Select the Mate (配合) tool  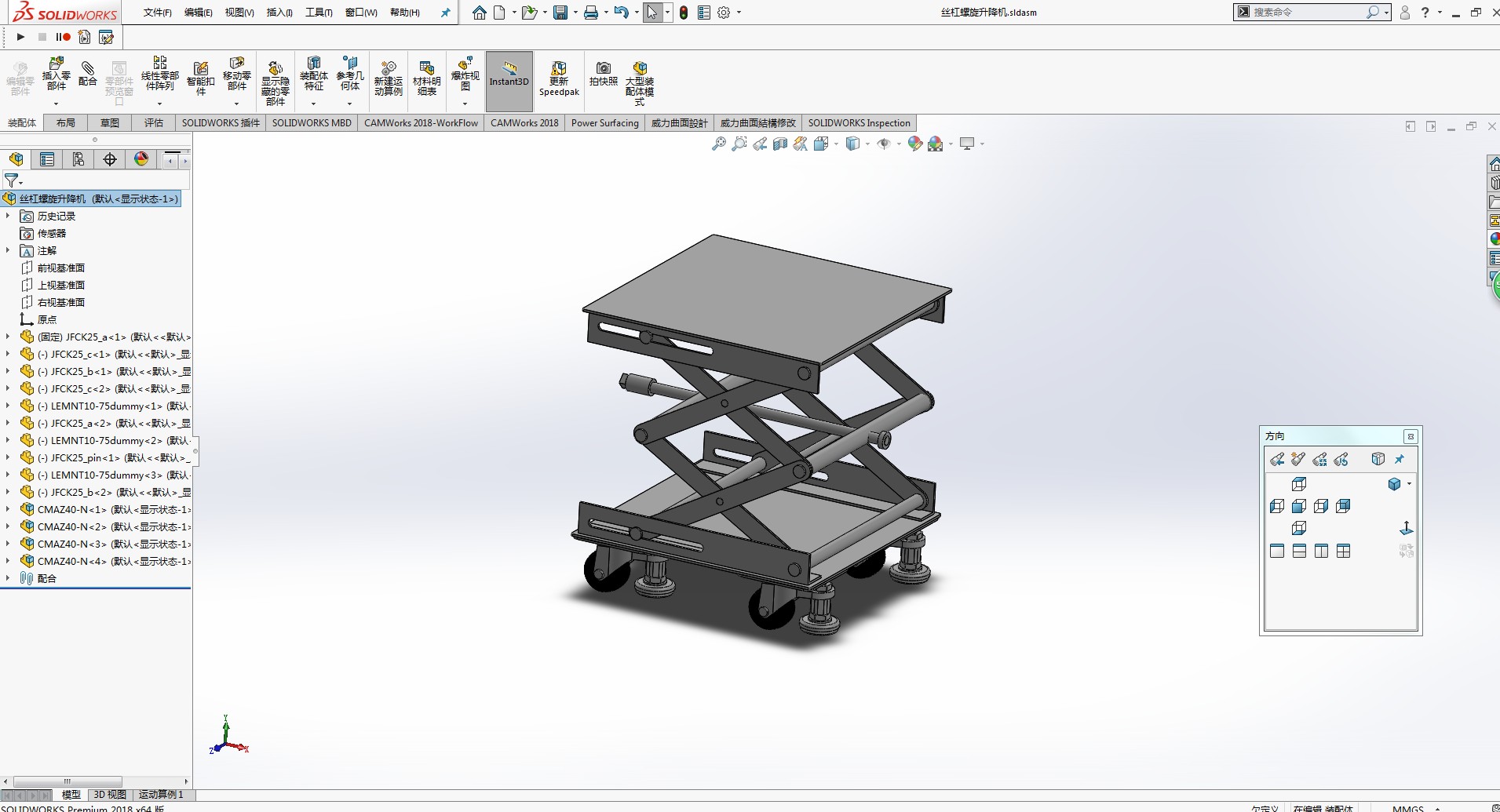click(x=88, y=73)
